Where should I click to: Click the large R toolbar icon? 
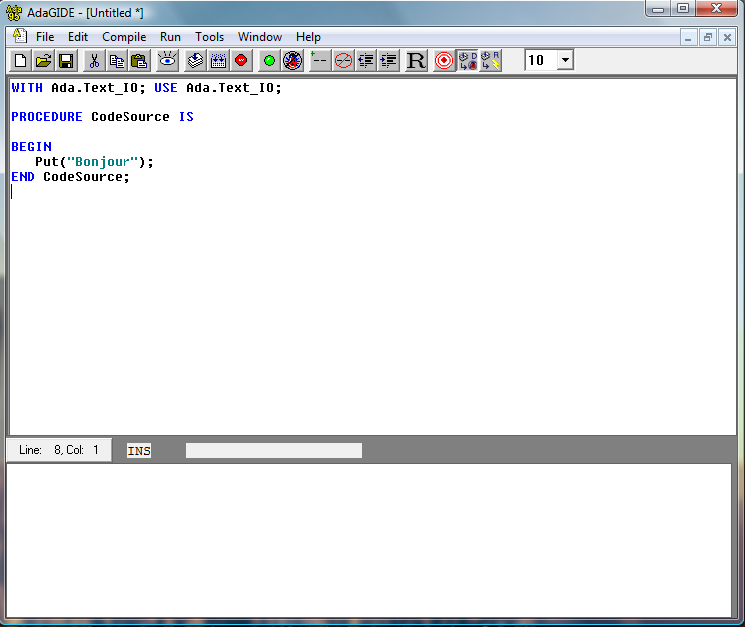point(416,61)
